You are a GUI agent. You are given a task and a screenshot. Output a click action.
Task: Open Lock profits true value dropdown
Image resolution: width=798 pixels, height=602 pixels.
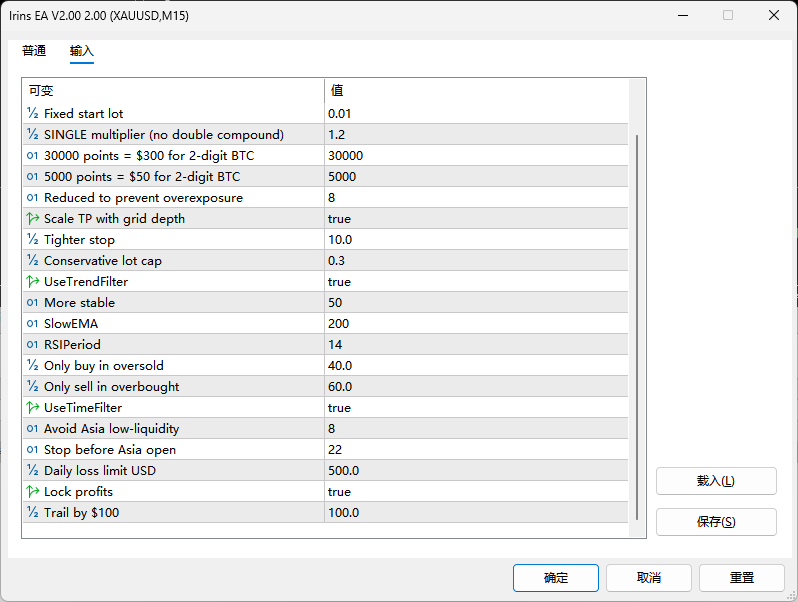(x=476, y=492)
